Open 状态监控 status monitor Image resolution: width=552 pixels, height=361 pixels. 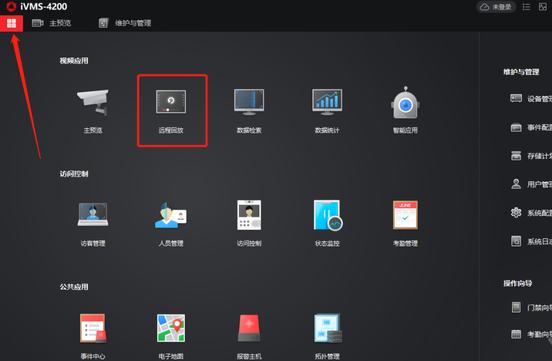(328, 215)
